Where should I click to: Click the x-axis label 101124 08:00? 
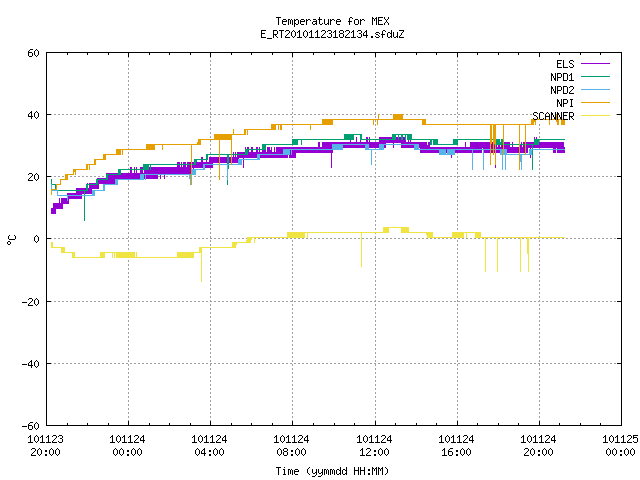[291, 446]
